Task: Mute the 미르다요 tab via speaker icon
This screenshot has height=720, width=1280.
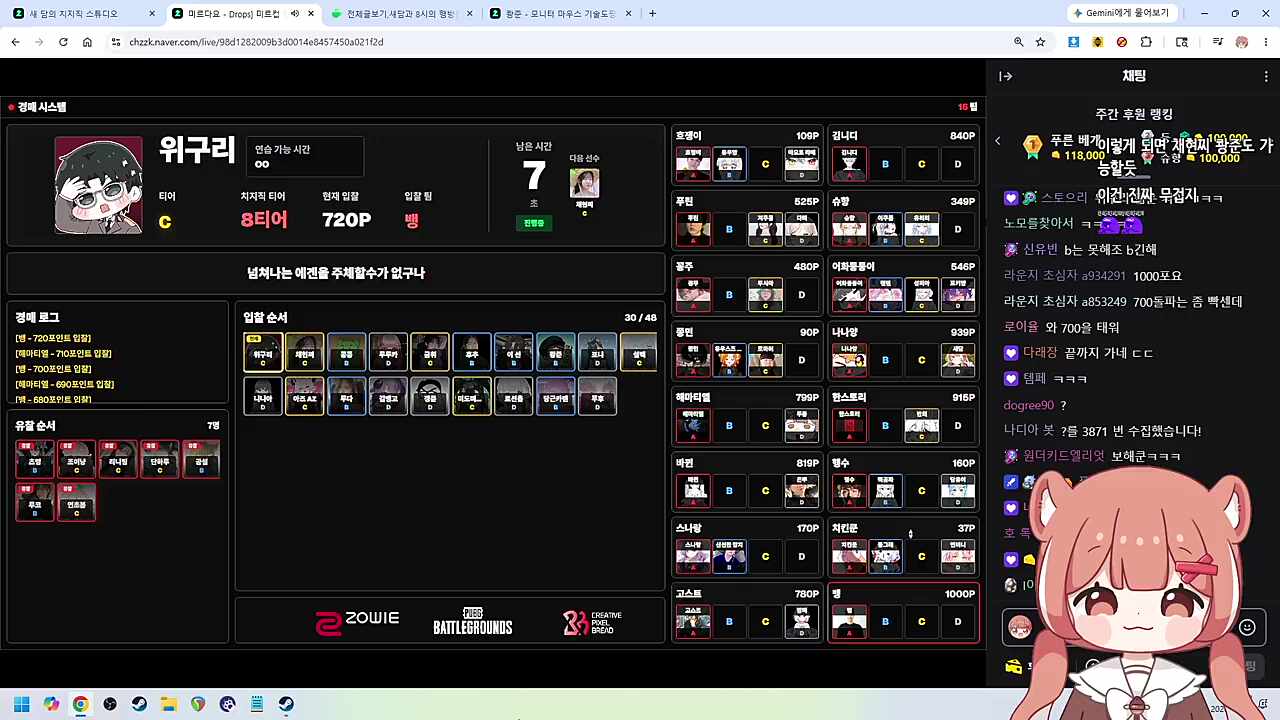Action: (294, 14)
